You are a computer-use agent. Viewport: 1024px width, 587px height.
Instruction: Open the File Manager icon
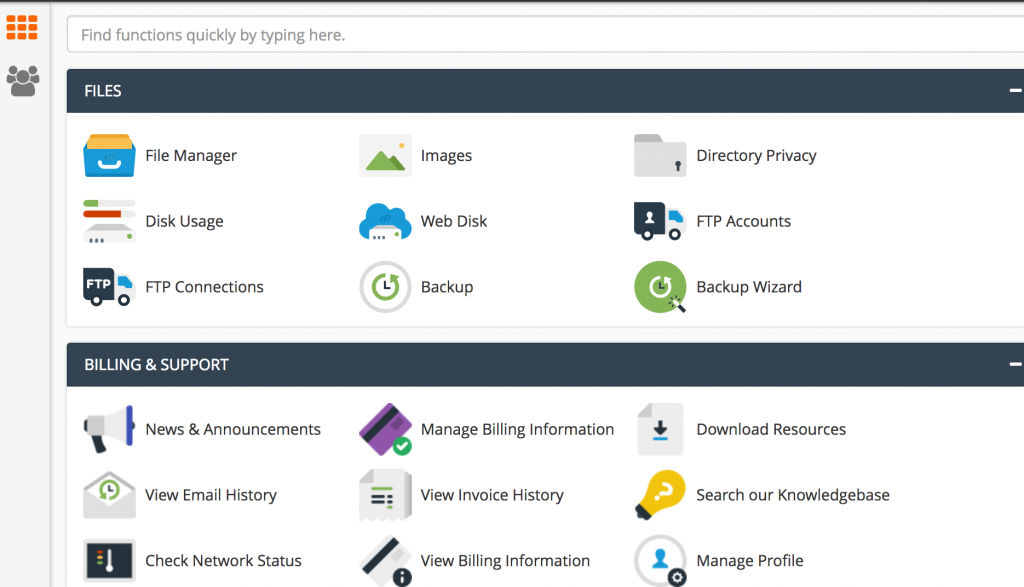109,155
